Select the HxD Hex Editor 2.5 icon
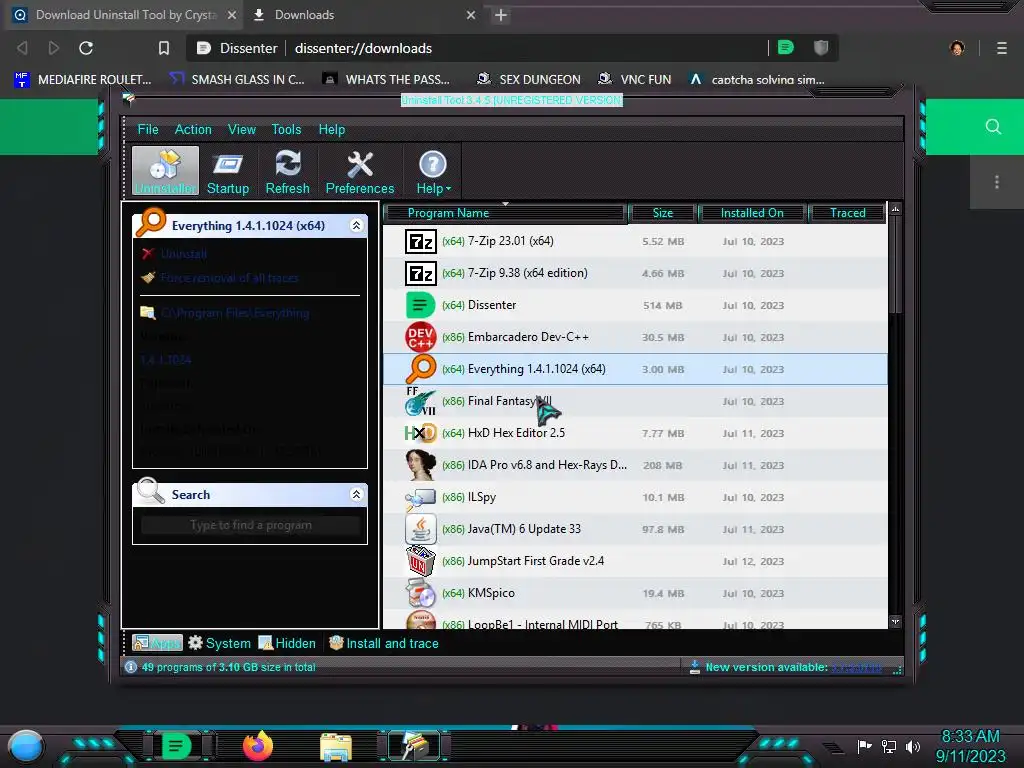Image resolution: width=1024 pixels, height=768 pixels. point(421,433)
